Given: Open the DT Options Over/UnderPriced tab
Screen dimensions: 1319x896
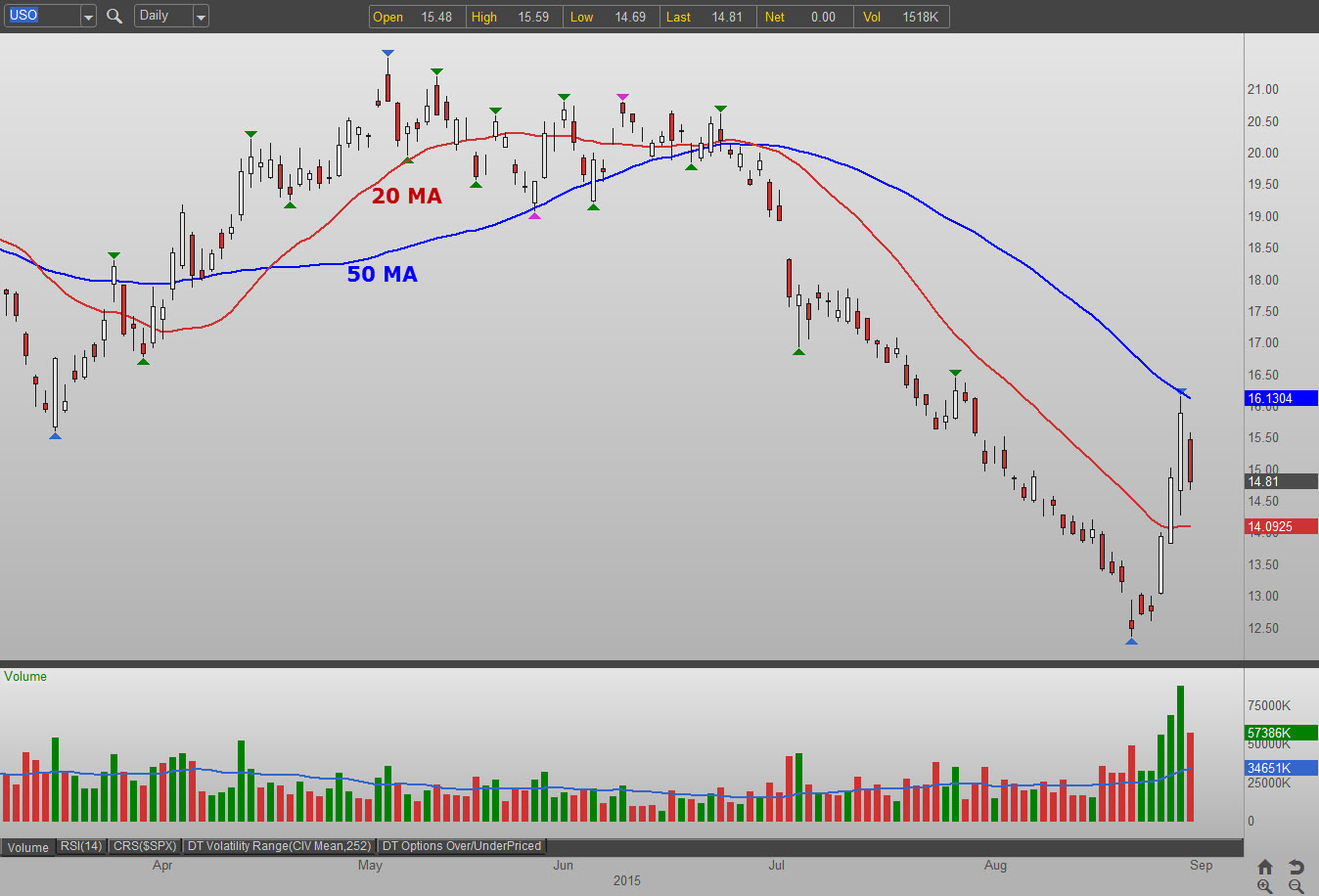Looking at the screenshot, I should pyautogui.click(x=461, y=846).
